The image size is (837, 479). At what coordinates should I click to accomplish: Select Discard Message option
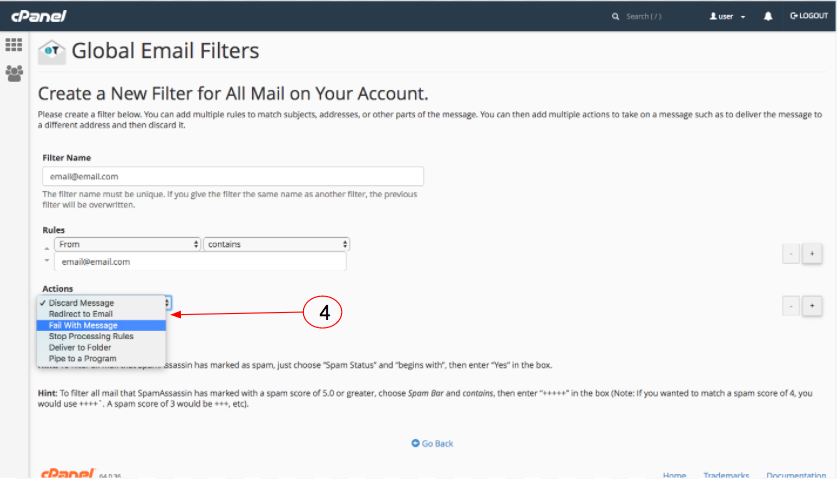pos(101,303)
